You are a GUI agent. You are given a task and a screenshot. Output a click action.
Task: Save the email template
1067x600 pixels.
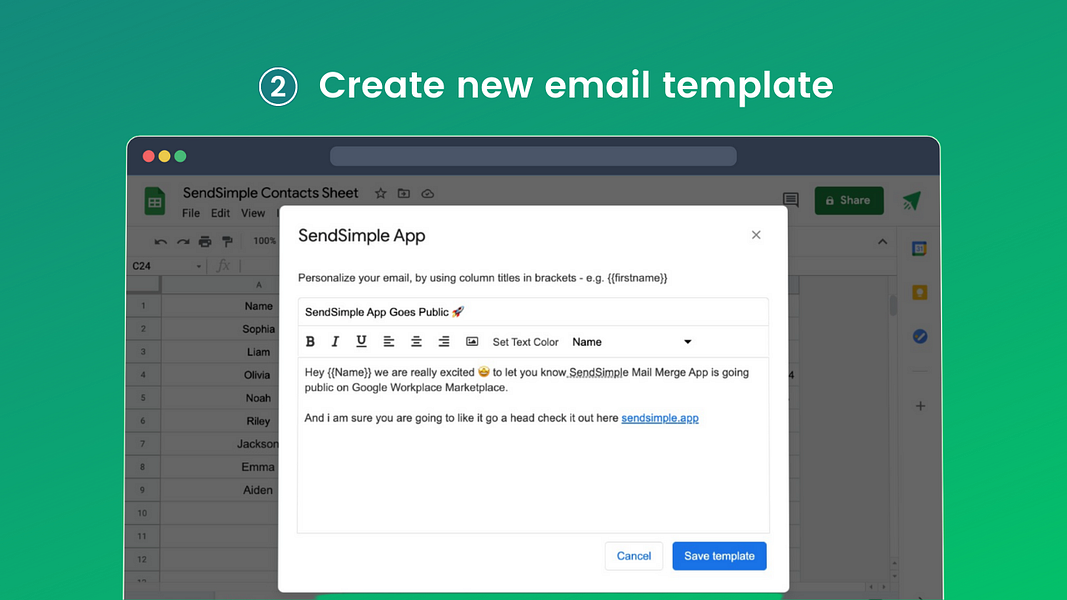click(x=719, y=555)
